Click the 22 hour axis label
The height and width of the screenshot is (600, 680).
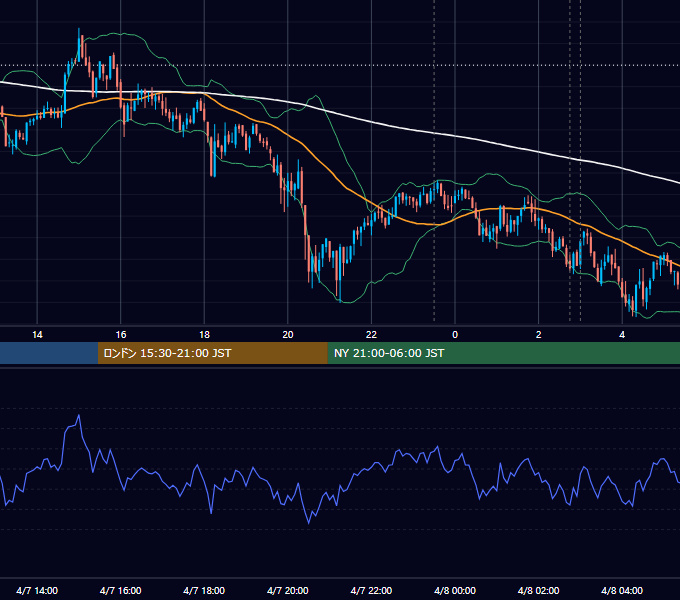pyautogui.click(x=371, y=335)
